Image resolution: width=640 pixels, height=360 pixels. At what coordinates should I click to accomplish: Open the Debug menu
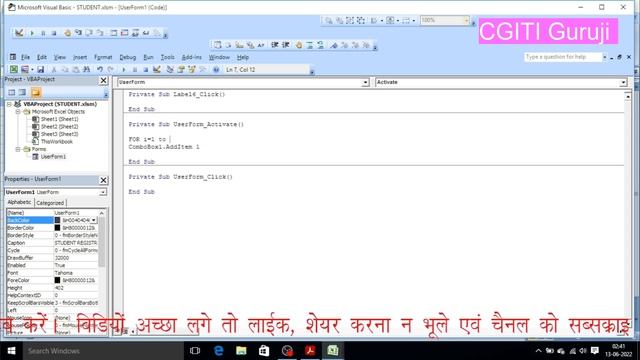[x=127, y=57]
